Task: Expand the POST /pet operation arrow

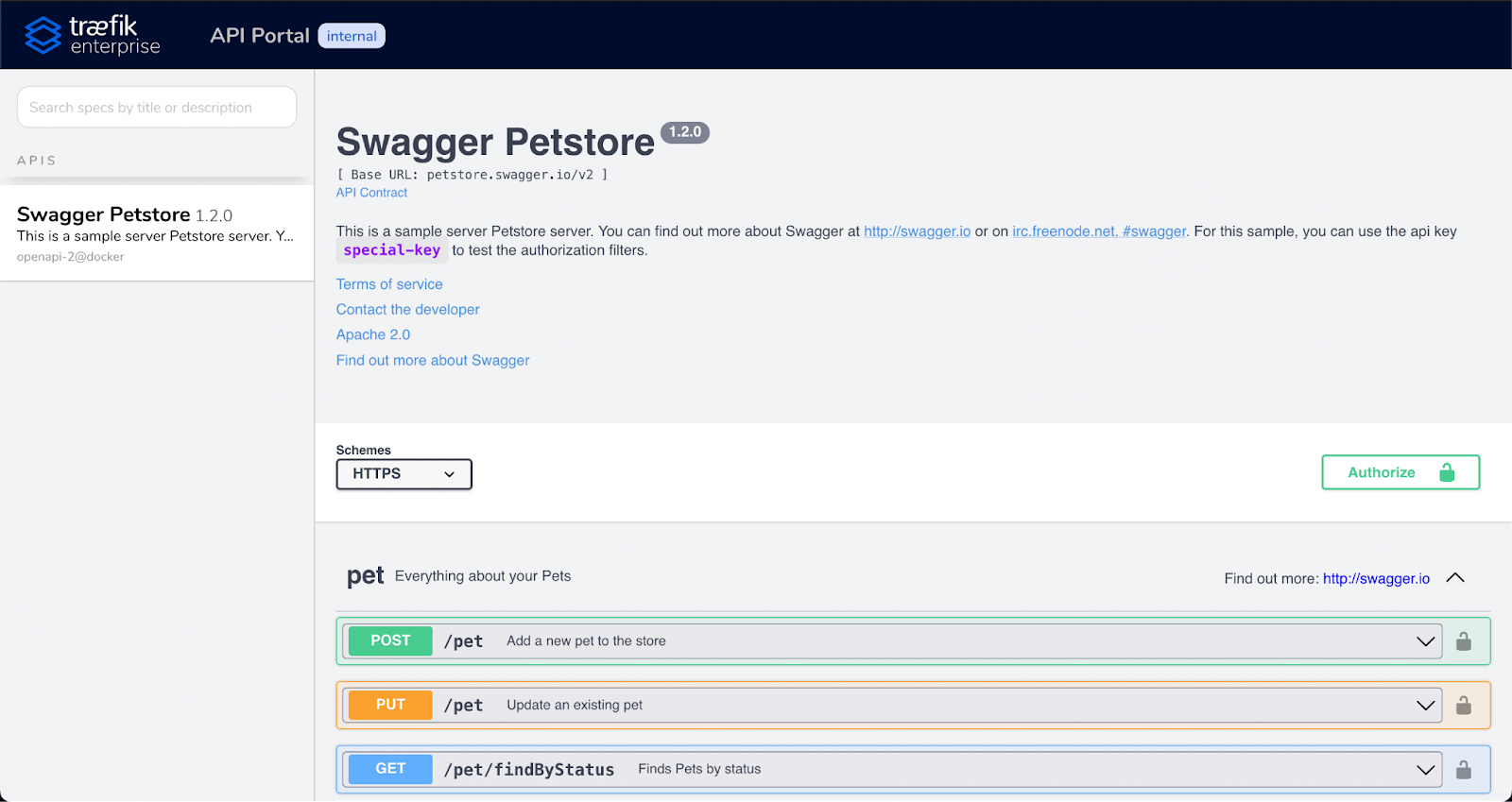Action: (1425, 641)
